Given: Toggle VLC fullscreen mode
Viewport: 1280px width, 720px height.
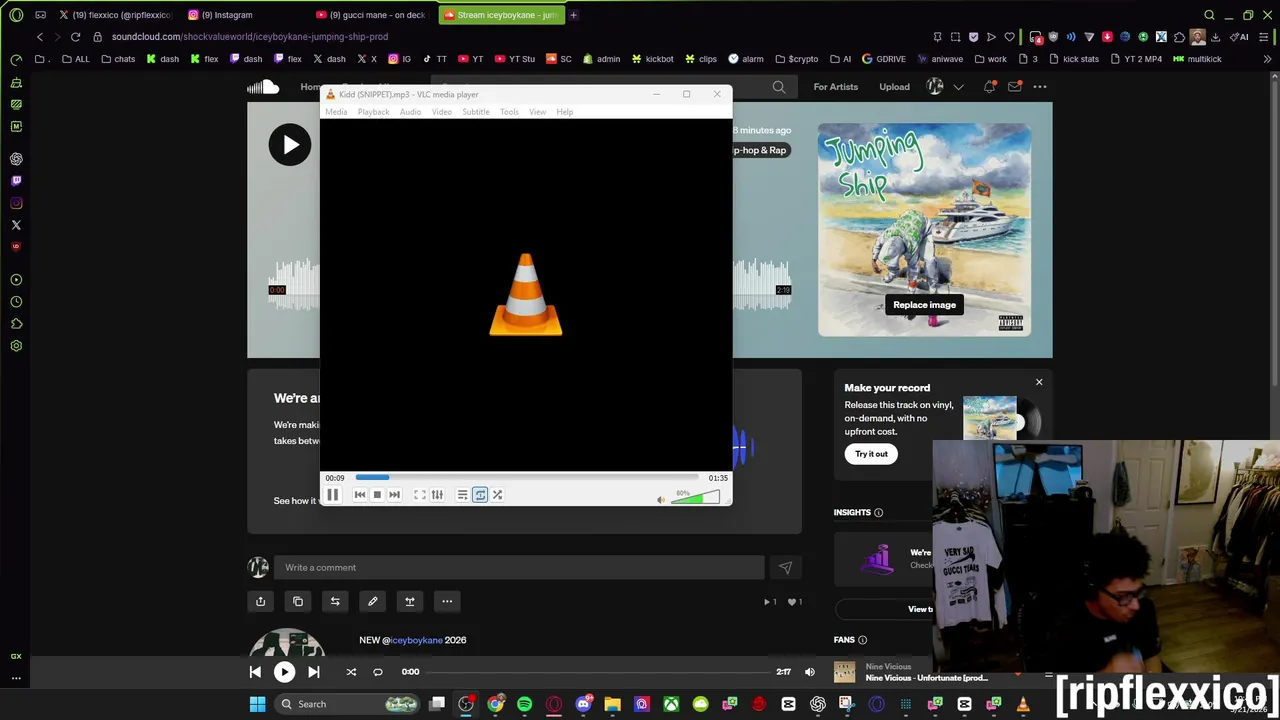Looking at the screenshot, I should [420, 495].
